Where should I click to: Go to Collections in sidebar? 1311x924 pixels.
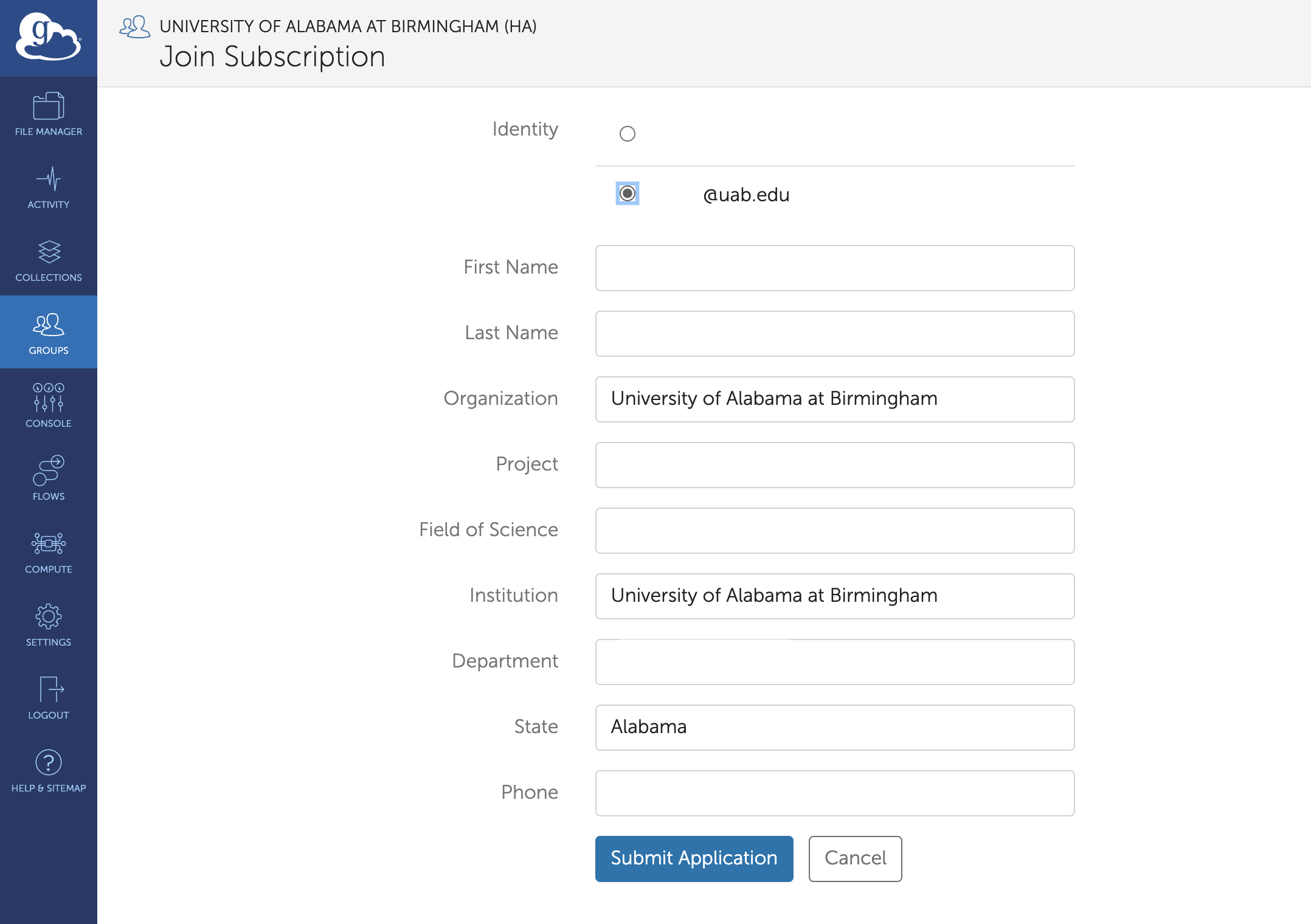coord(48,260)
